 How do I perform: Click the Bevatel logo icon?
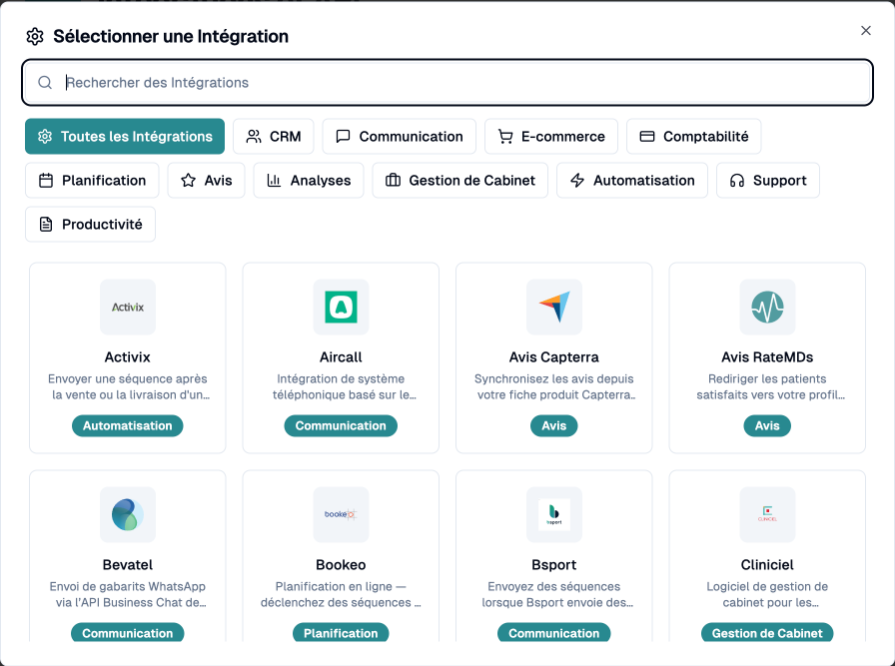127,515
